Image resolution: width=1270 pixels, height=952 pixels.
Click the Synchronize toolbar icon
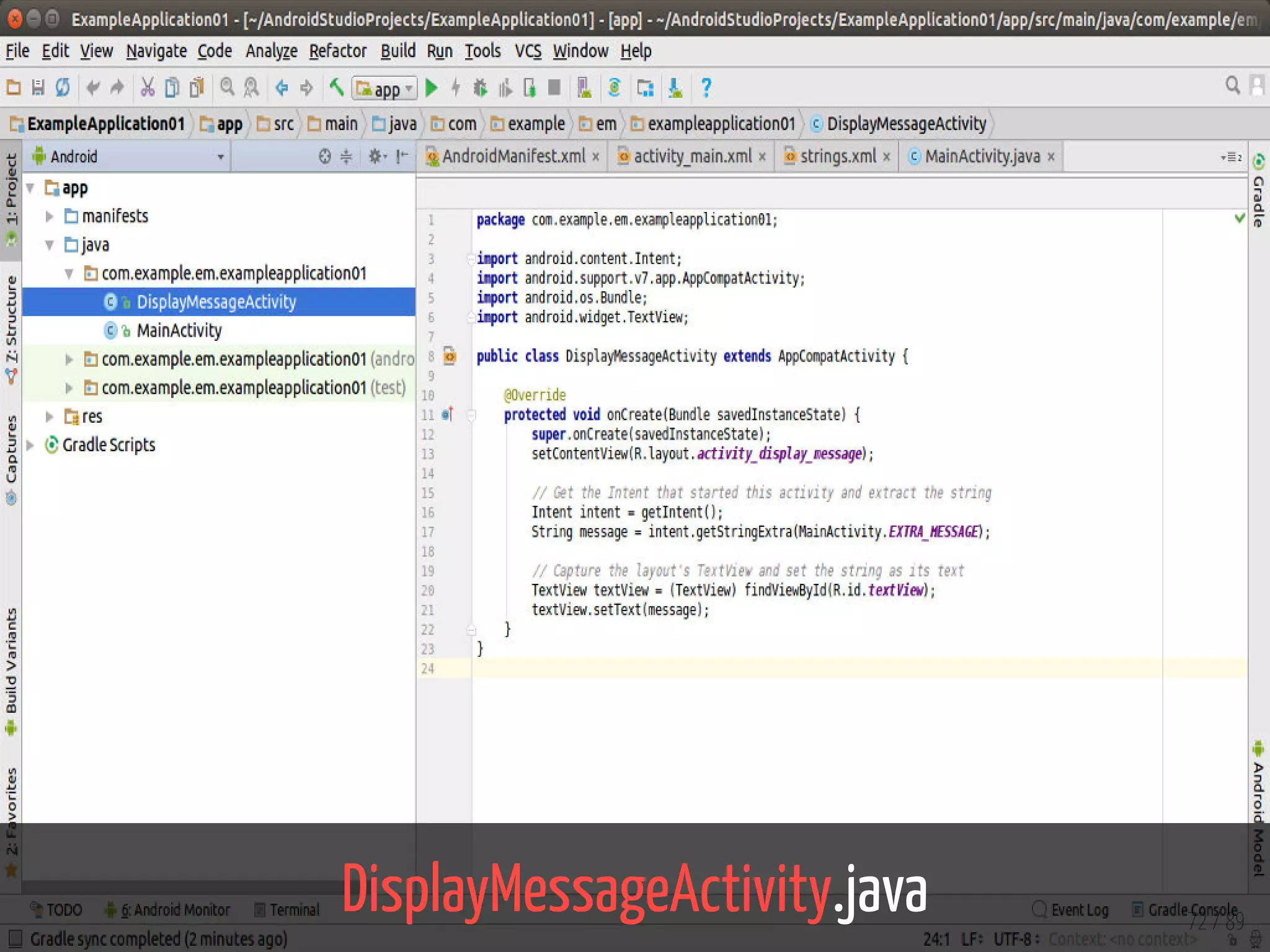(63, 87)
